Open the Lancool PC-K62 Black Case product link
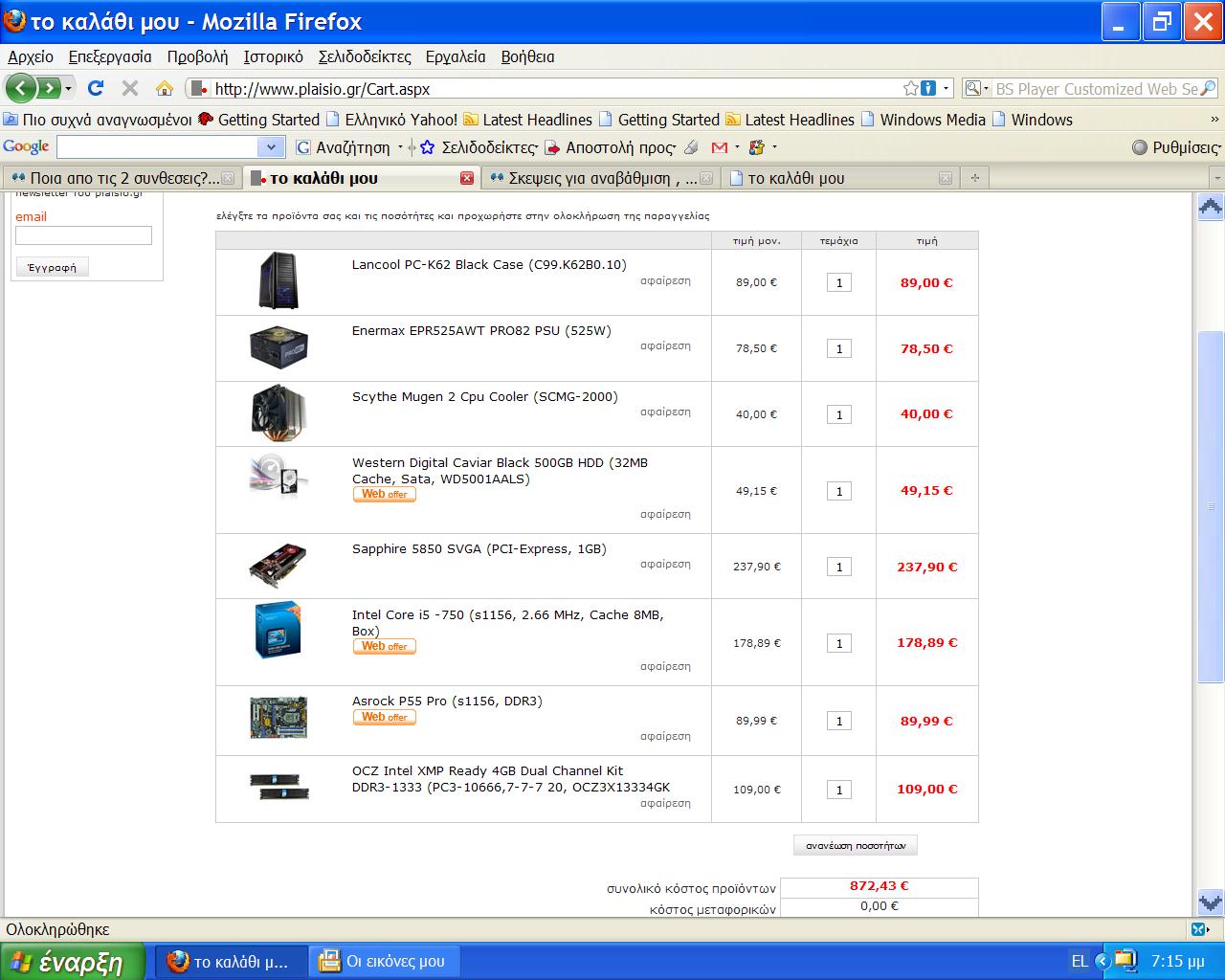 [x=489, y=264]
